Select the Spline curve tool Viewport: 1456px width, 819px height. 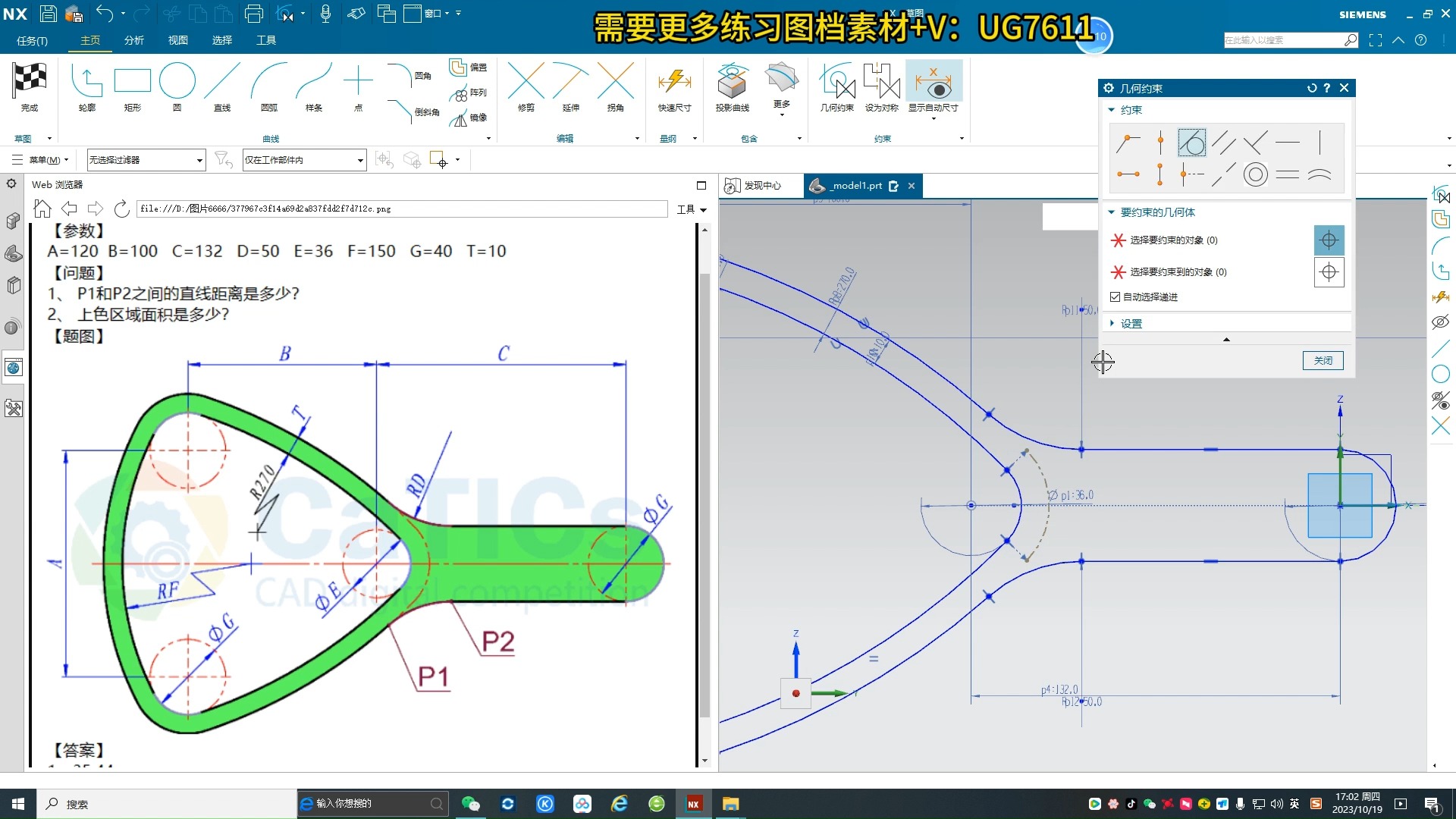click(x=314, y=82)
